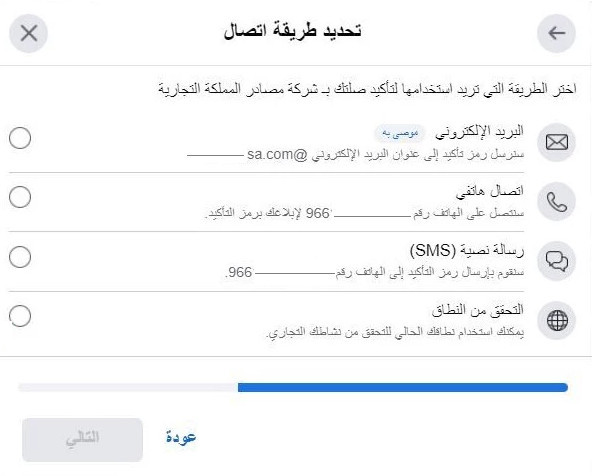
Task: Click the موصى به recommended badge
Action: pos(399,133)
